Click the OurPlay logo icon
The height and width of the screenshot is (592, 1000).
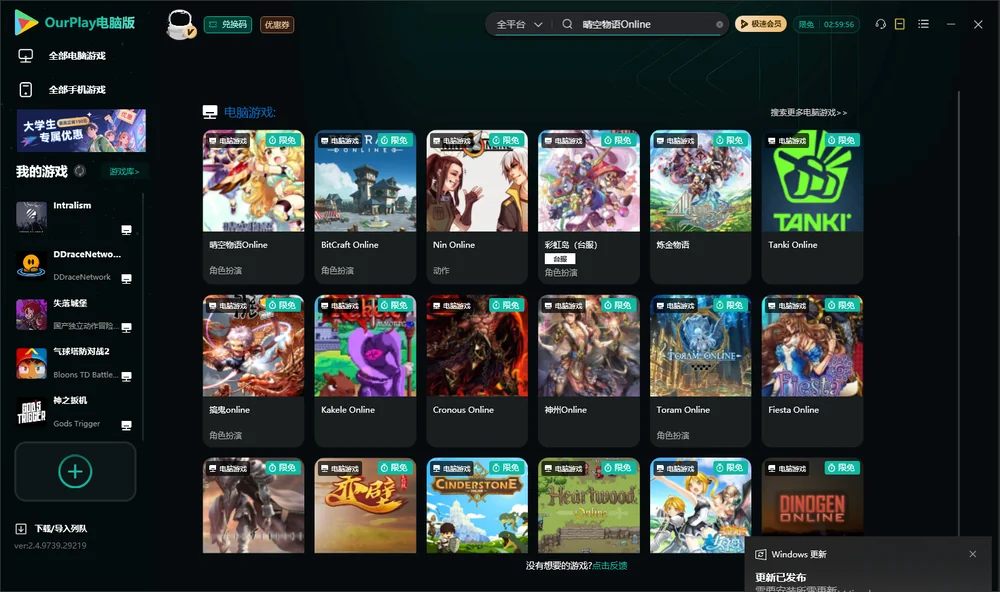pos(26,22)
